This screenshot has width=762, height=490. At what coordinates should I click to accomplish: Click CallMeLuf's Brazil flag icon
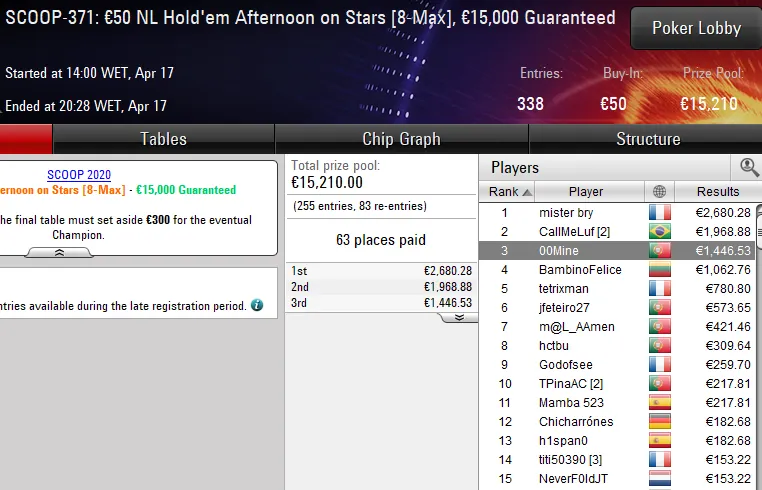(x=659, y=232)
